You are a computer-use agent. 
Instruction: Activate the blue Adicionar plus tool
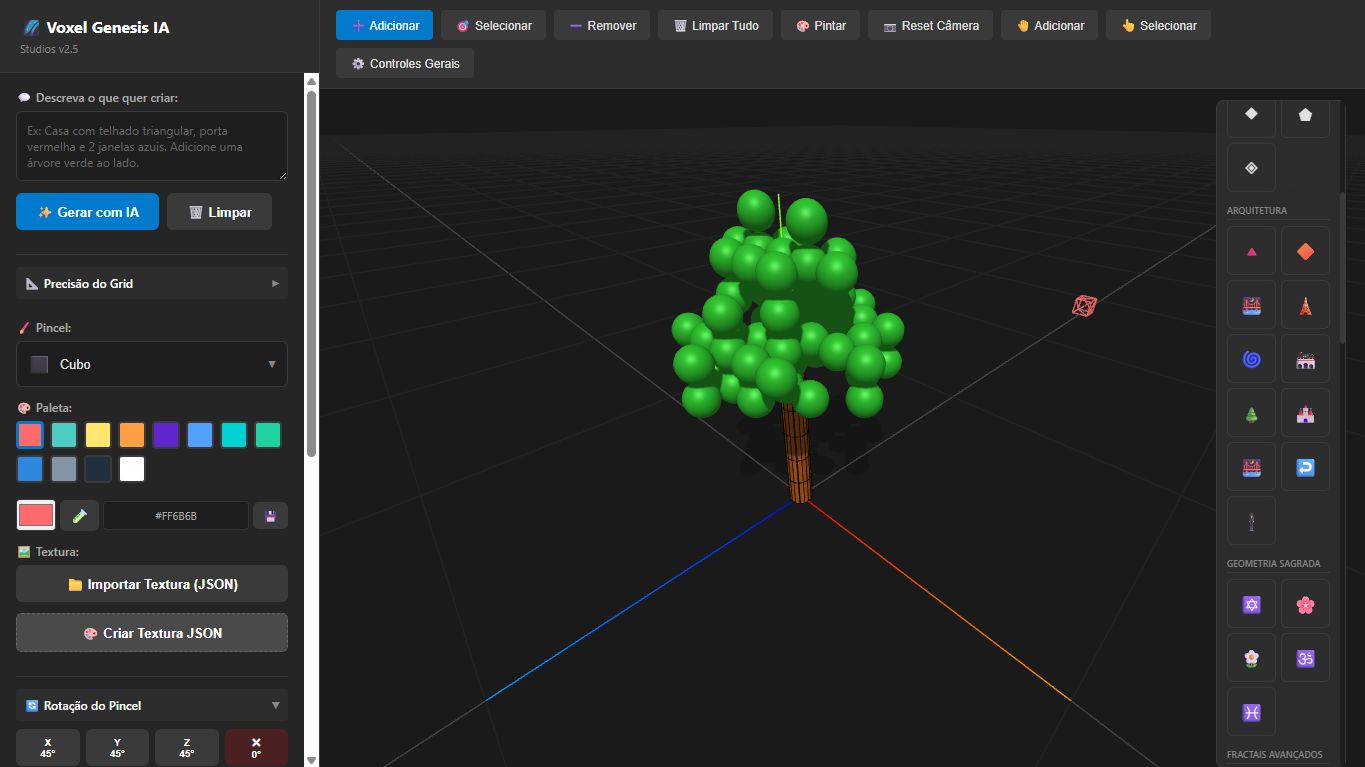[x=384, y=25]
